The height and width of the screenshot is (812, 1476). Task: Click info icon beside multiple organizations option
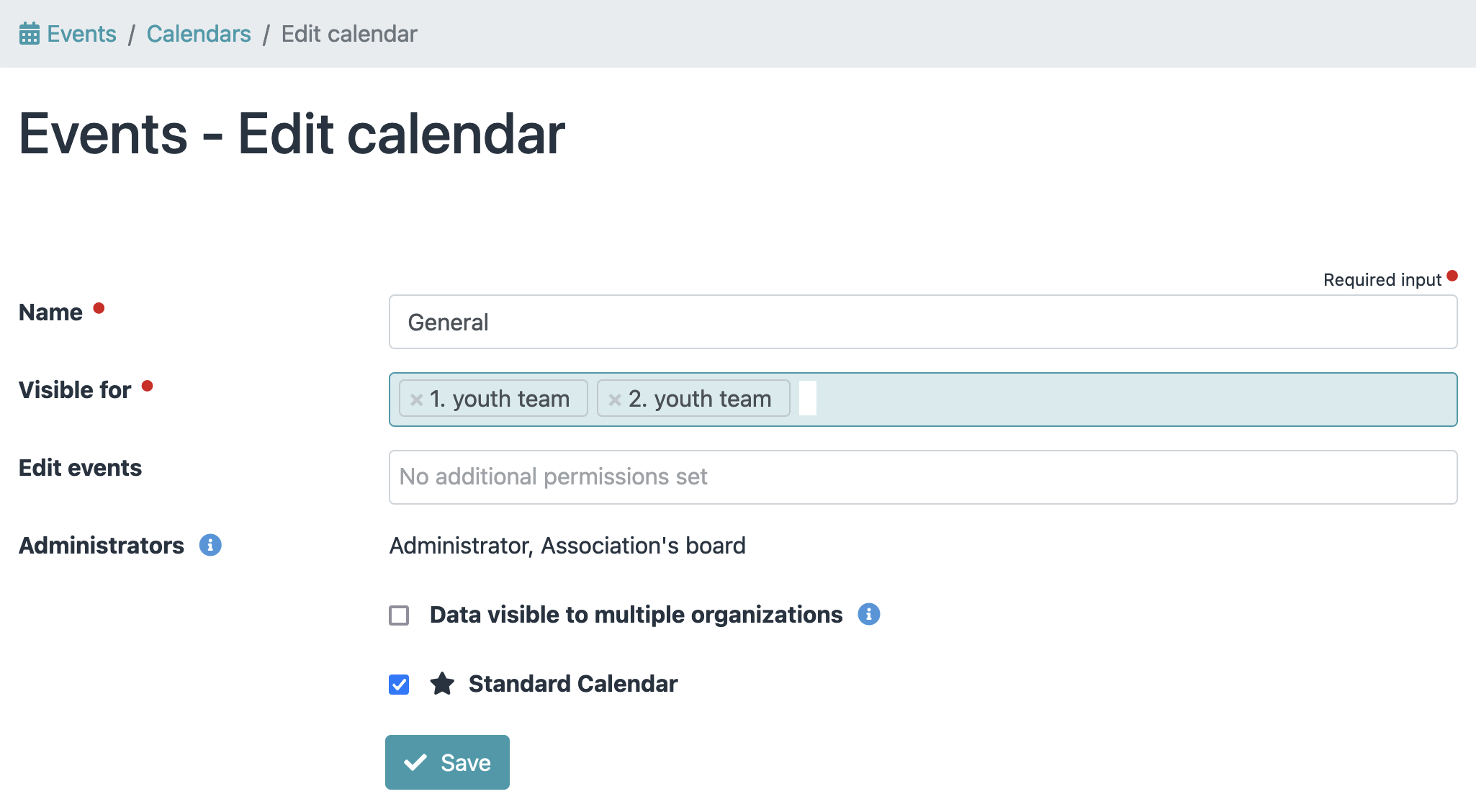click(869, 614)
